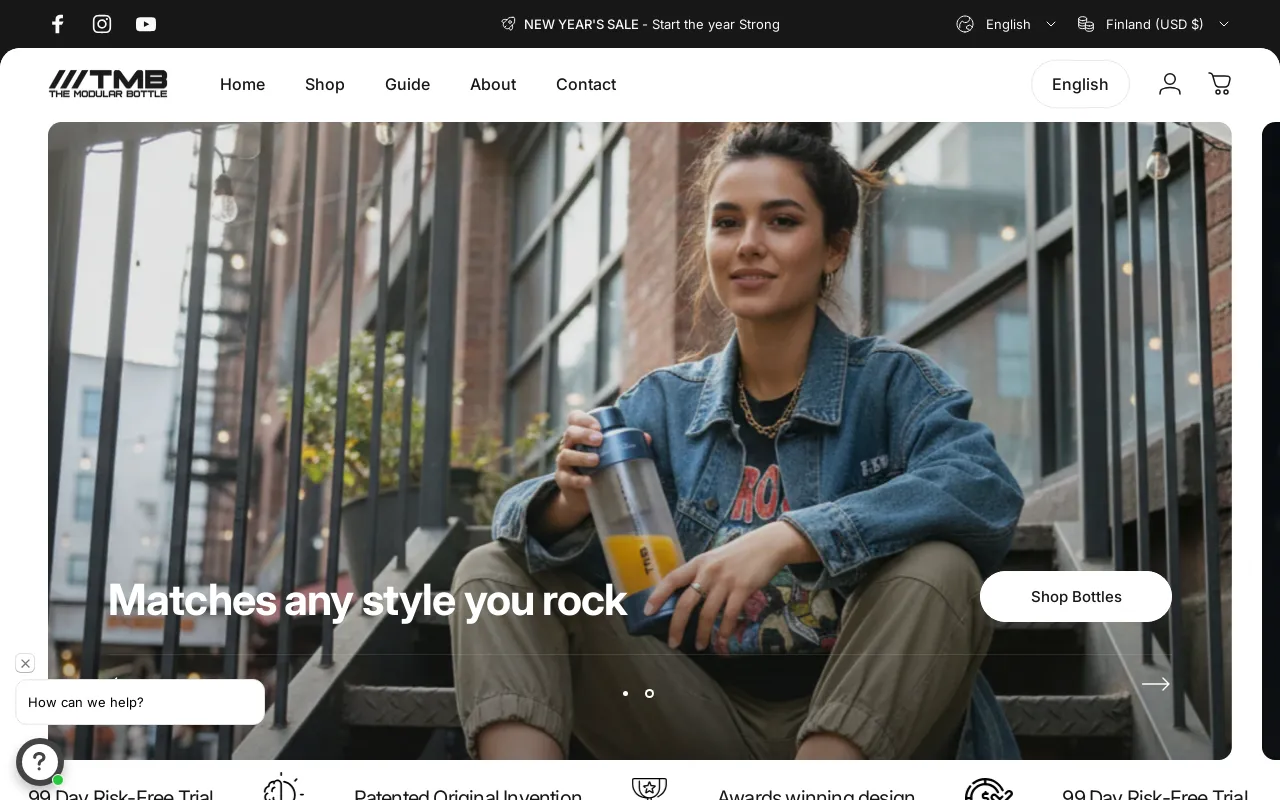
Task: Open the YouTube channel icon
Action: coord(146,24)
